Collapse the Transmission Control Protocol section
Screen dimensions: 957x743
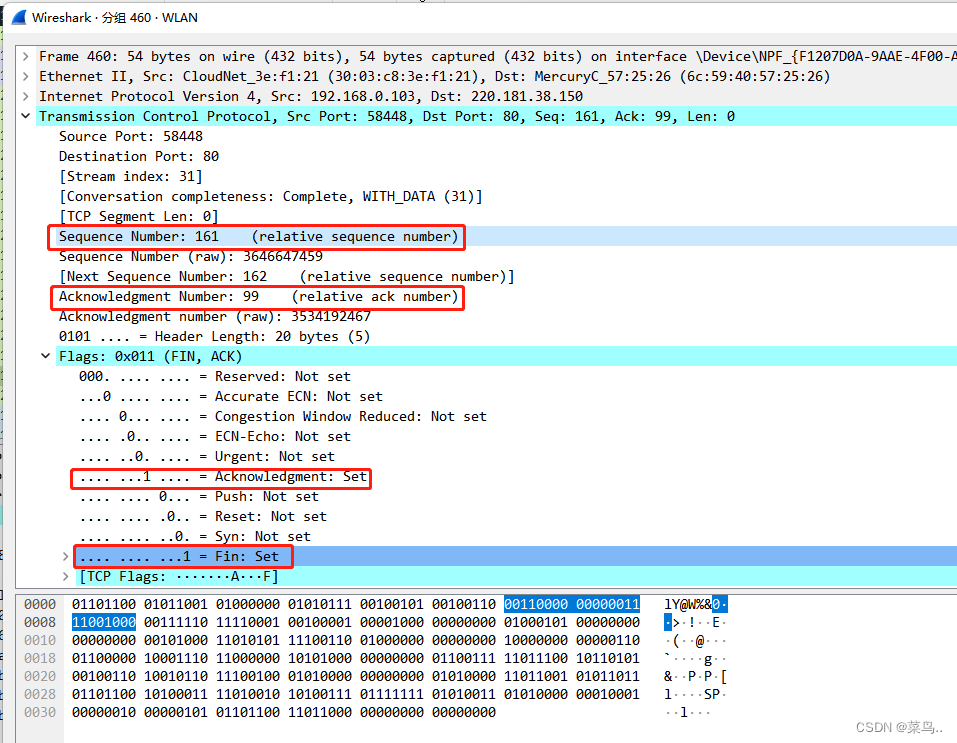pos(25,116)
